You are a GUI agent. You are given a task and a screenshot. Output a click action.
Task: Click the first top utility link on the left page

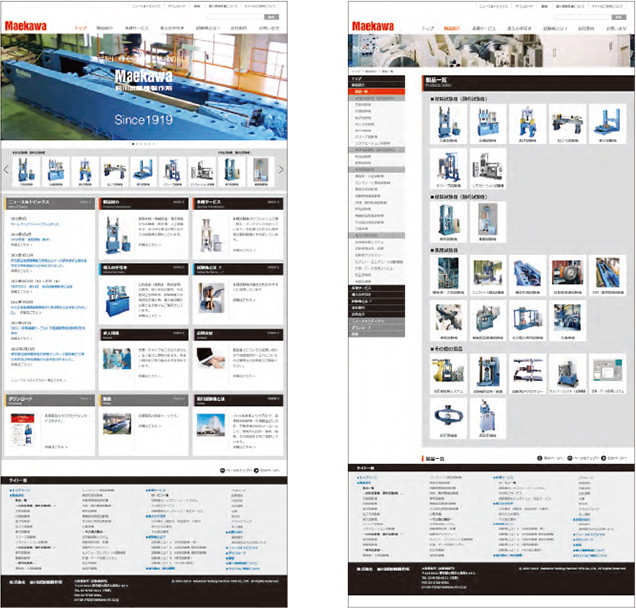coord(146,6)
